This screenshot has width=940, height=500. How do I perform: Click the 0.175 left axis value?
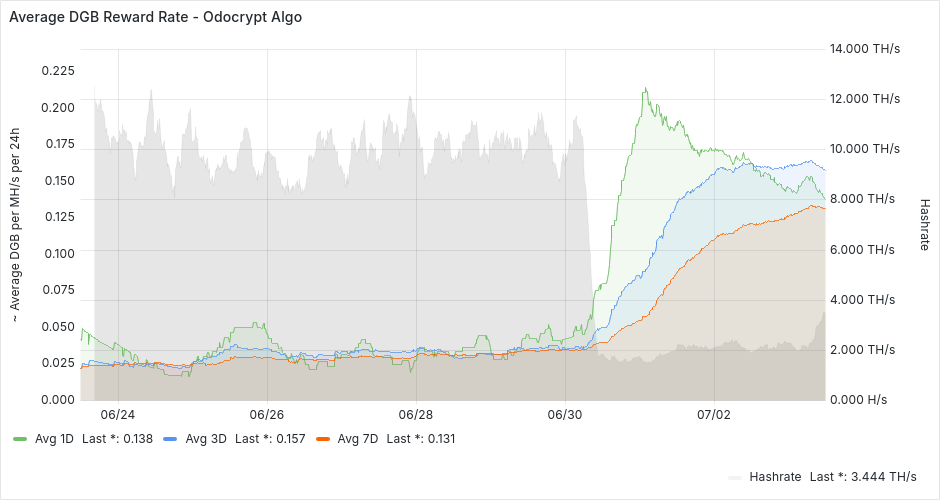point(58,144)
